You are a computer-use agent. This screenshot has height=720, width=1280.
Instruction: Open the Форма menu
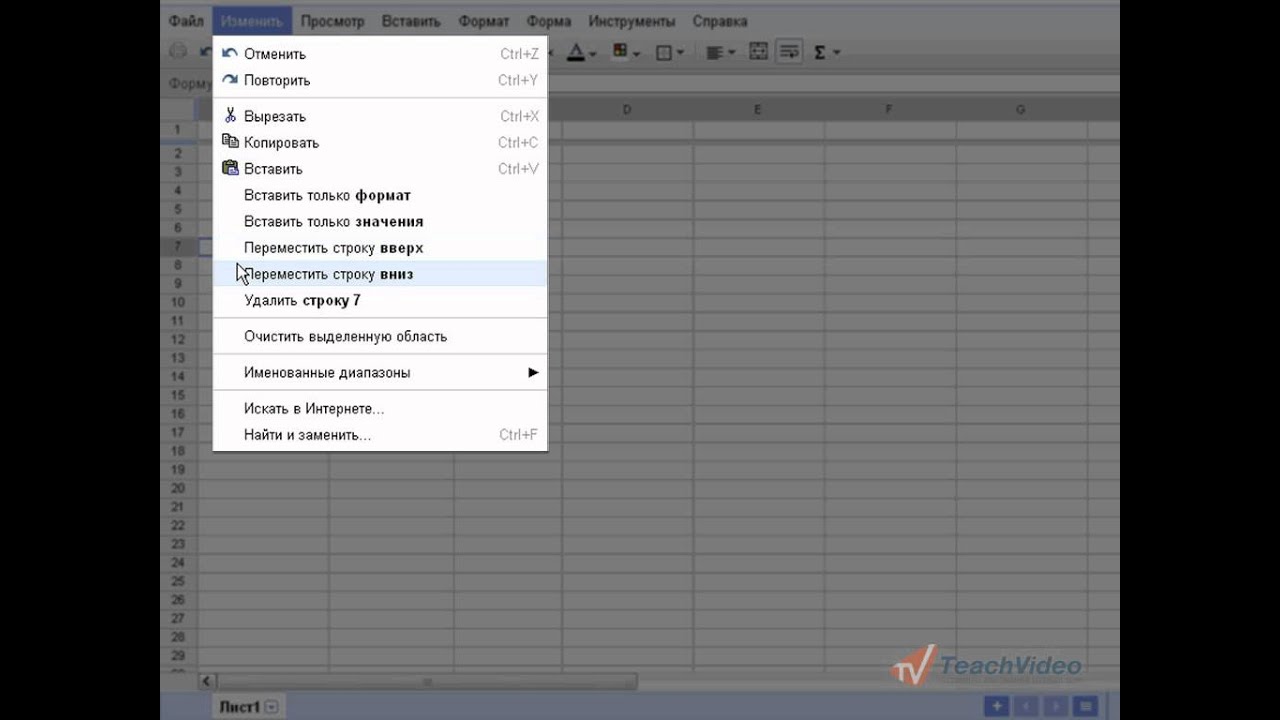point(548,21)
